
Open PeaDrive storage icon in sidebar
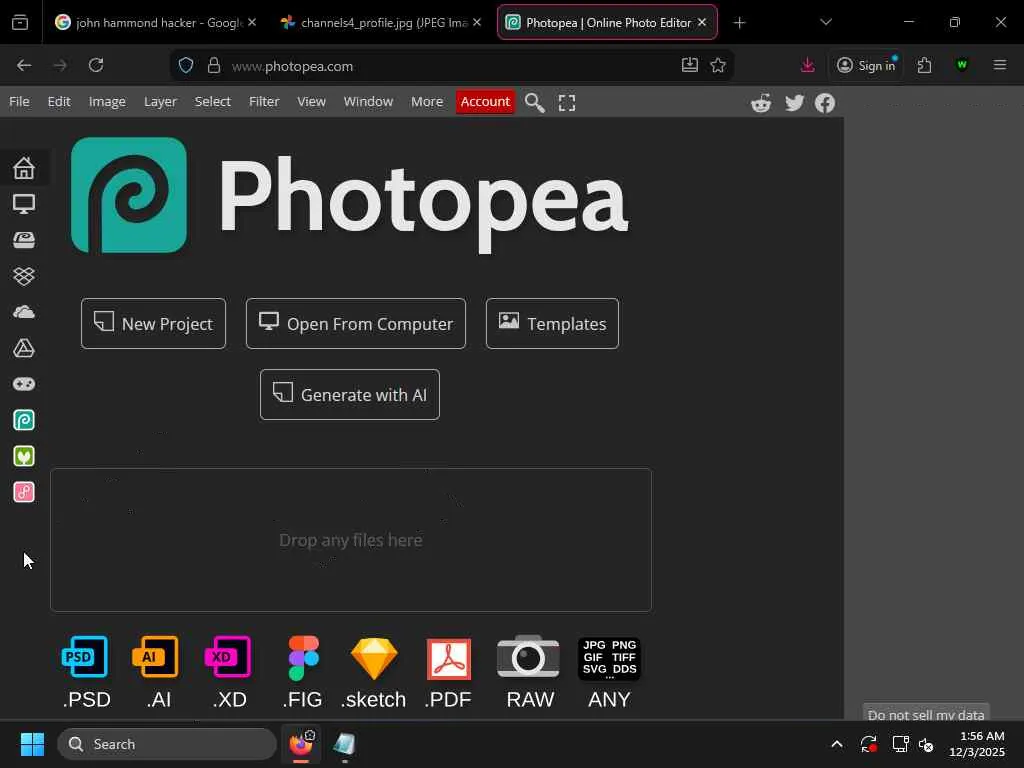[x=24, y=240]
